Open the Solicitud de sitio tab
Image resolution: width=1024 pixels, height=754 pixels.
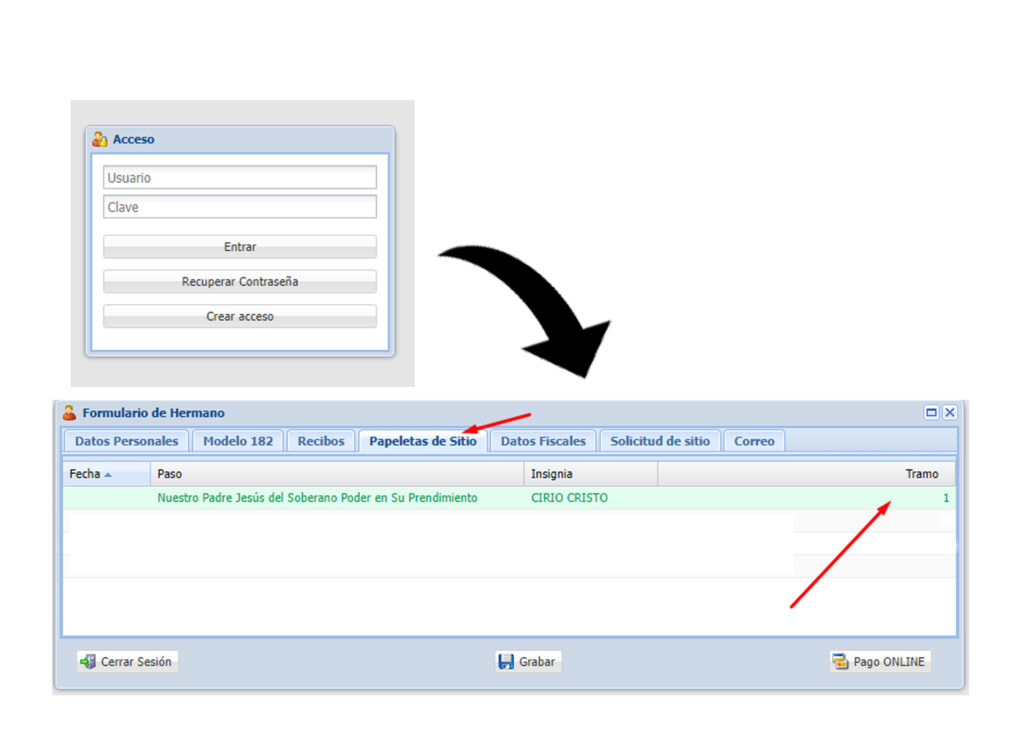click(x=660, y=441)
